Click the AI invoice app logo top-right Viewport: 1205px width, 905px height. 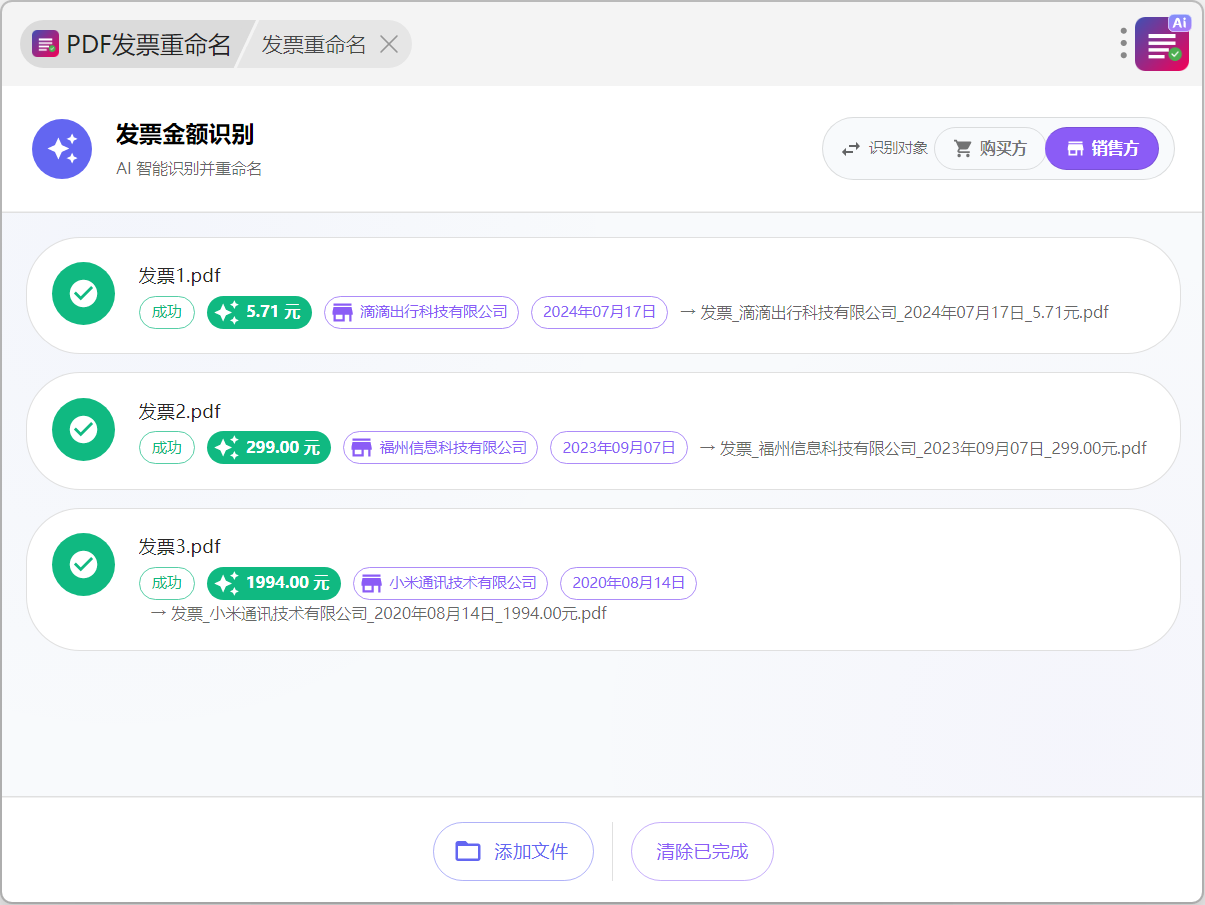pos(1161,44)
